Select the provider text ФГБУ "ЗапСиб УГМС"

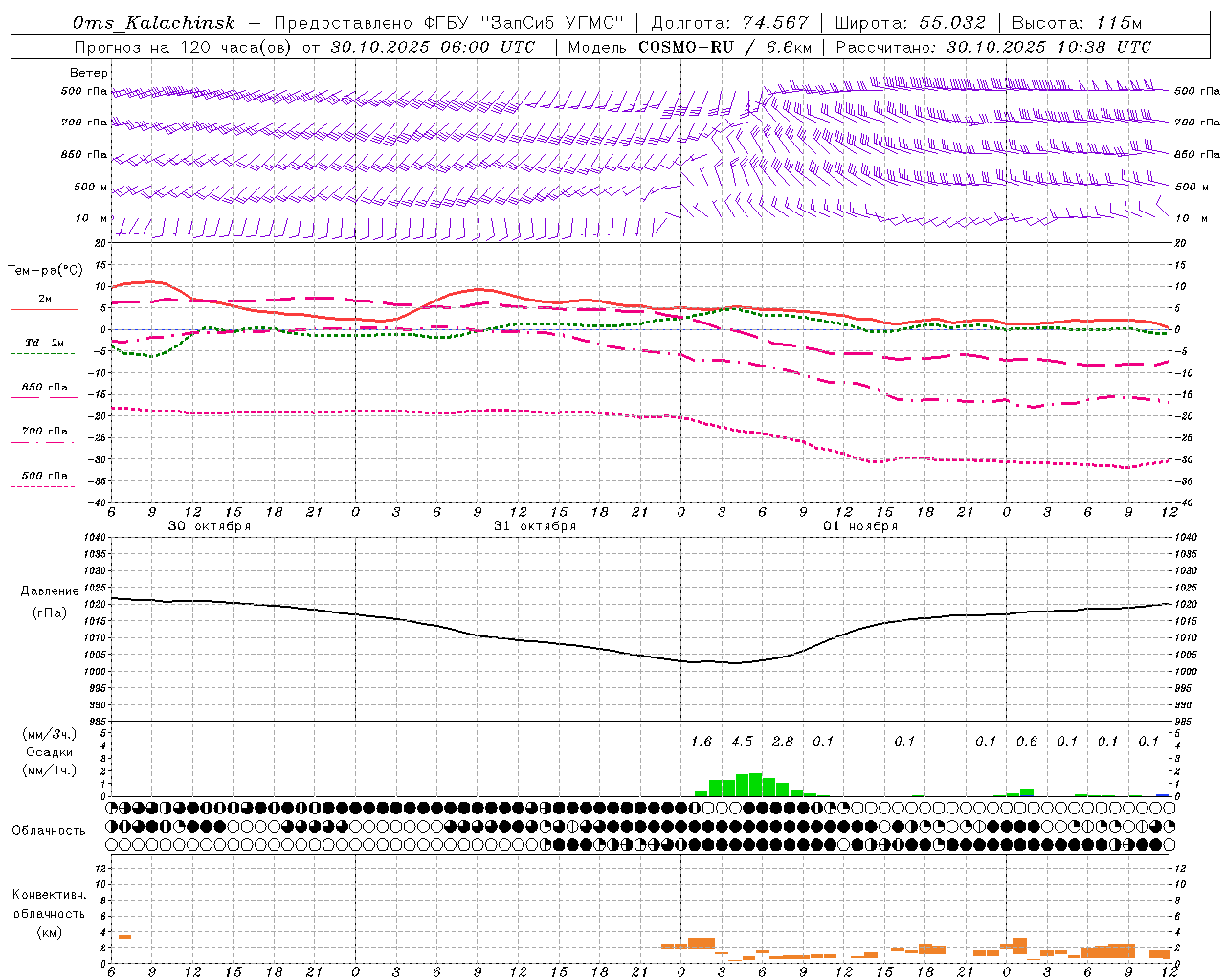tap(523, 23)
